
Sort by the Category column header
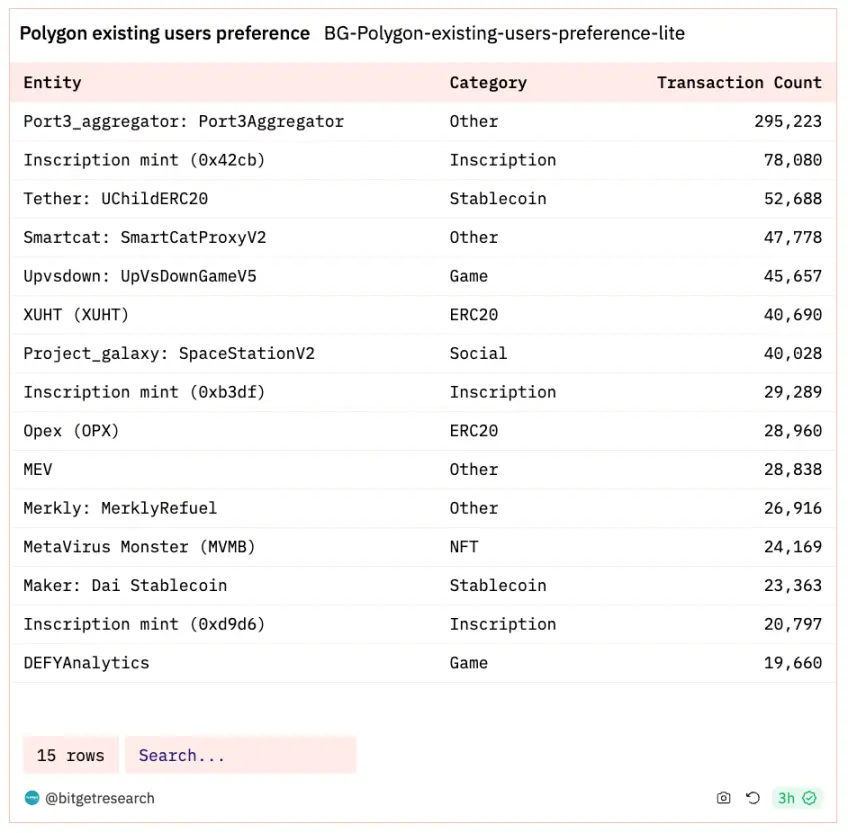pos(488,82)
